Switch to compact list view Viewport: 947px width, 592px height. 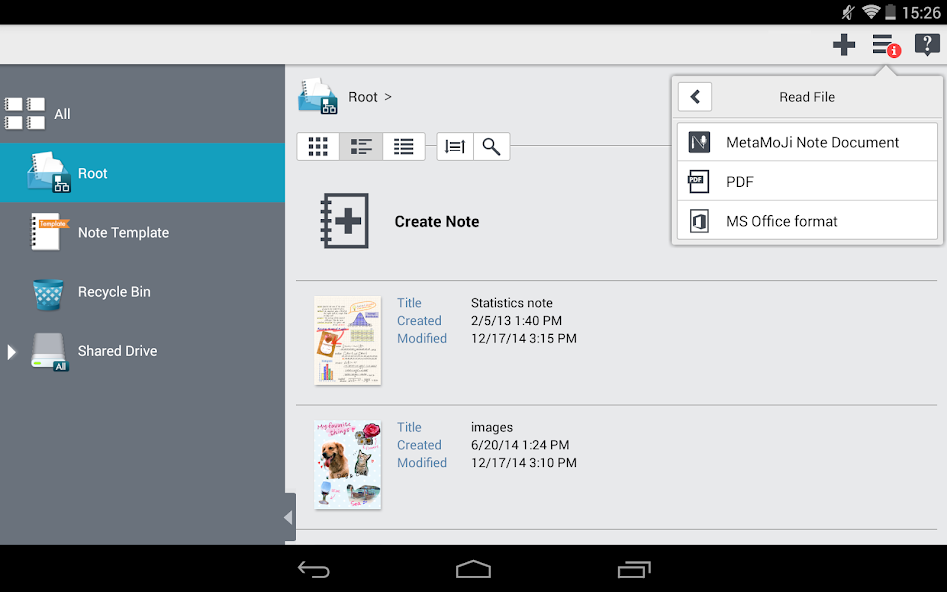pos(404,147)
